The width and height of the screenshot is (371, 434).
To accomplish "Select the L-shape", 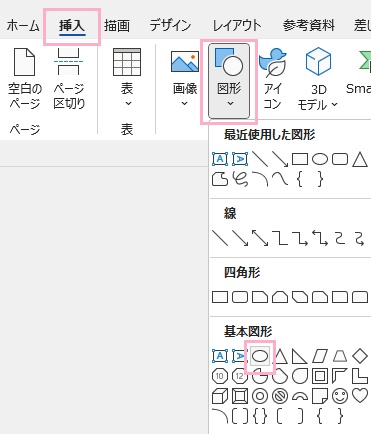I will (x=360, y=376).
